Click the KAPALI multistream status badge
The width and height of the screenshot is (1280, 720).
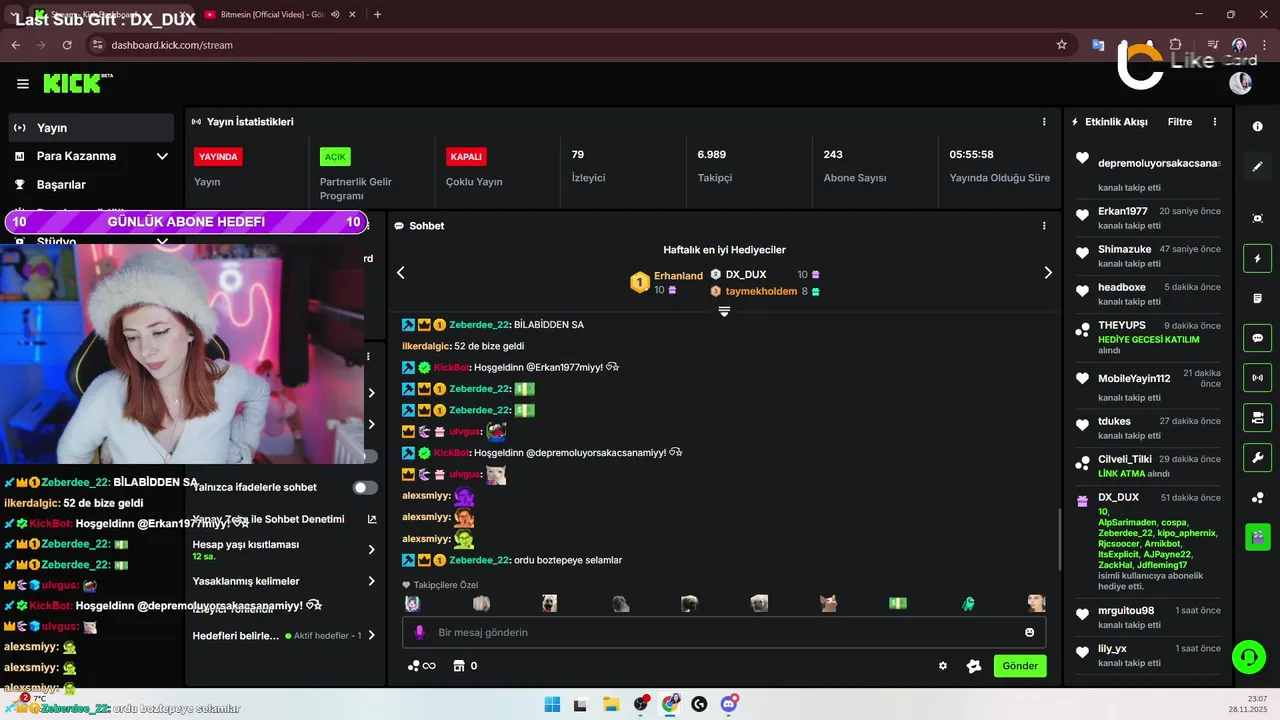466,157
